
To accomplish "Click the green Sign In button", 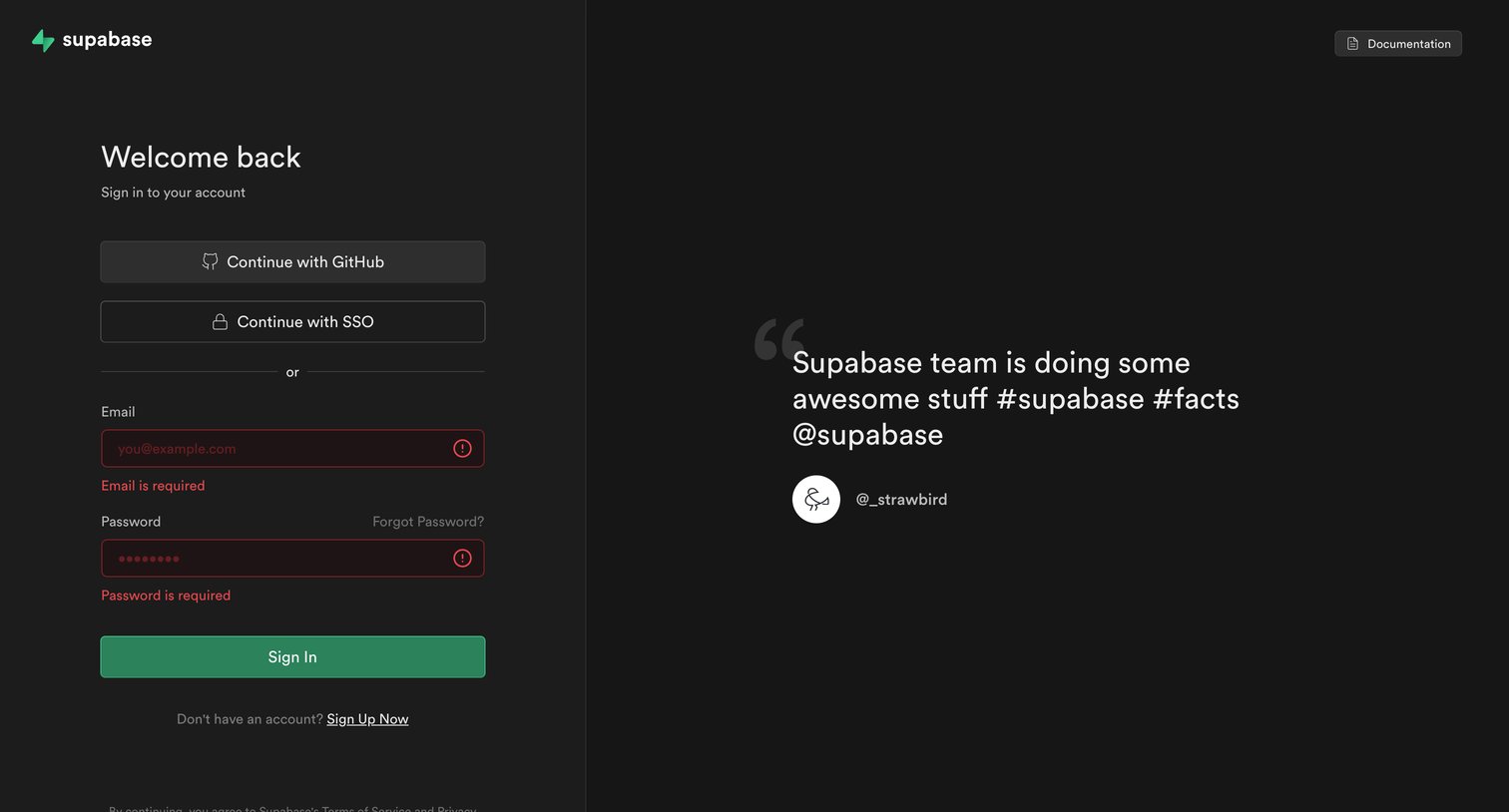I will (292, 656).
